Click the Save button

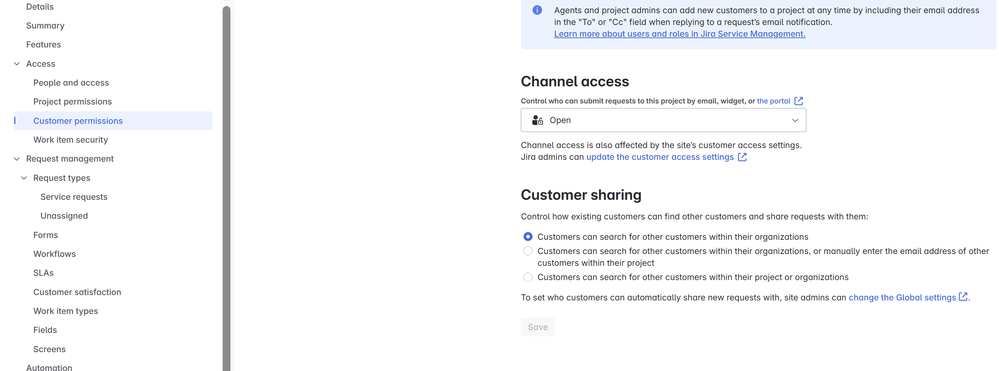538,327
